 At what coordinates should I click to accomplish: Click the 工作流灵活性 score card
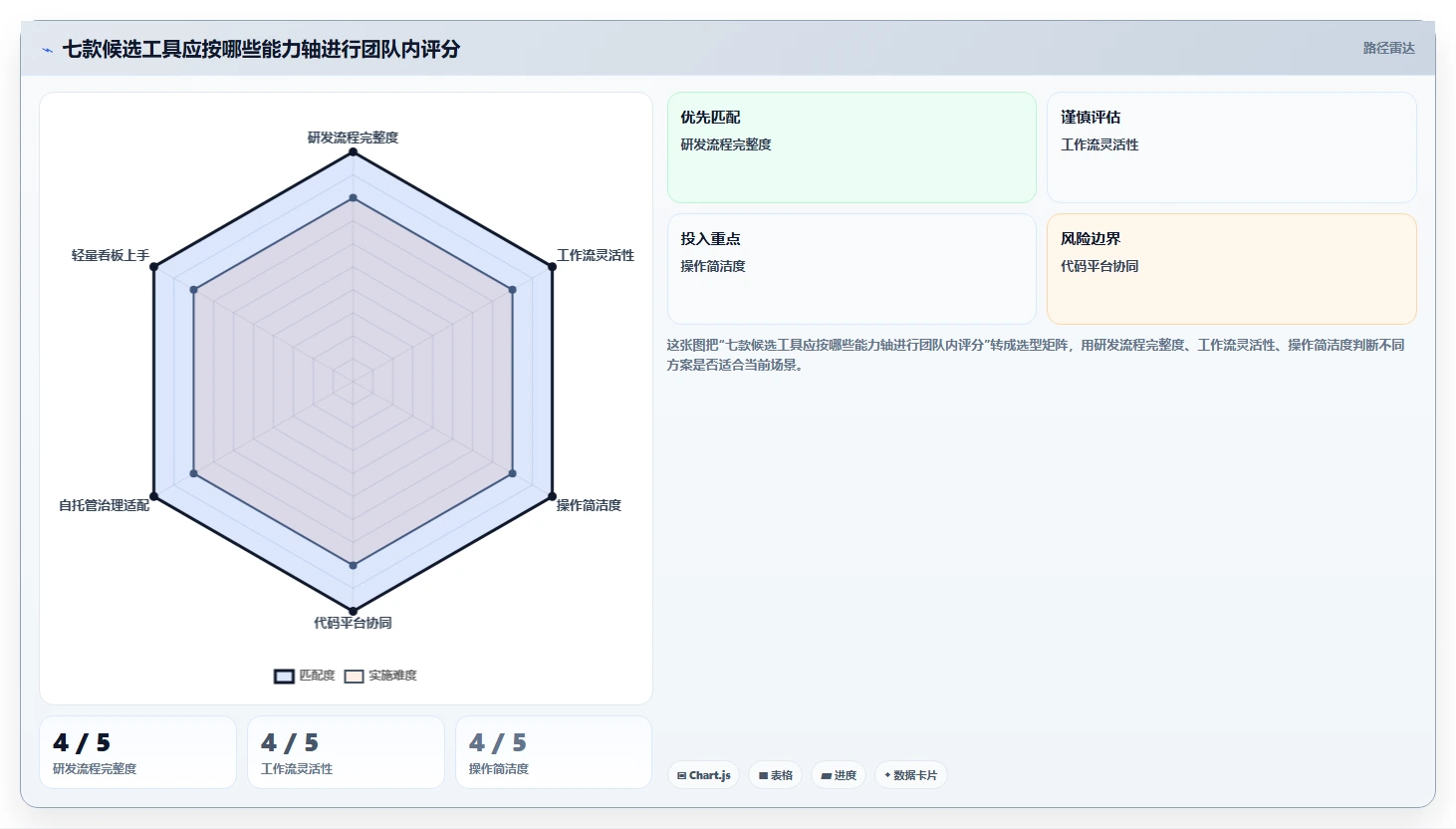346,752
